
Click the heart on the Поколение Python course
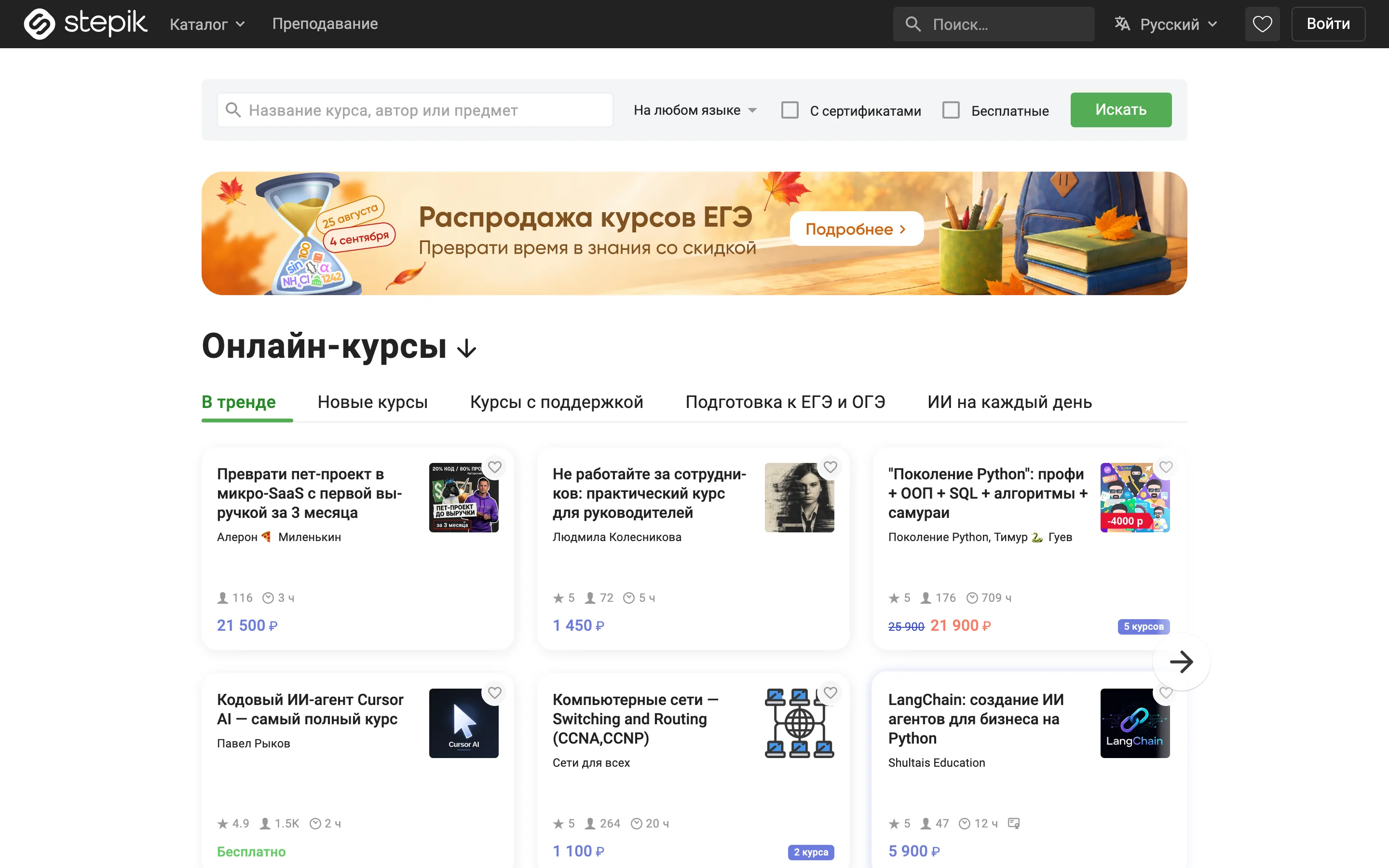[x=1166, y=467]
